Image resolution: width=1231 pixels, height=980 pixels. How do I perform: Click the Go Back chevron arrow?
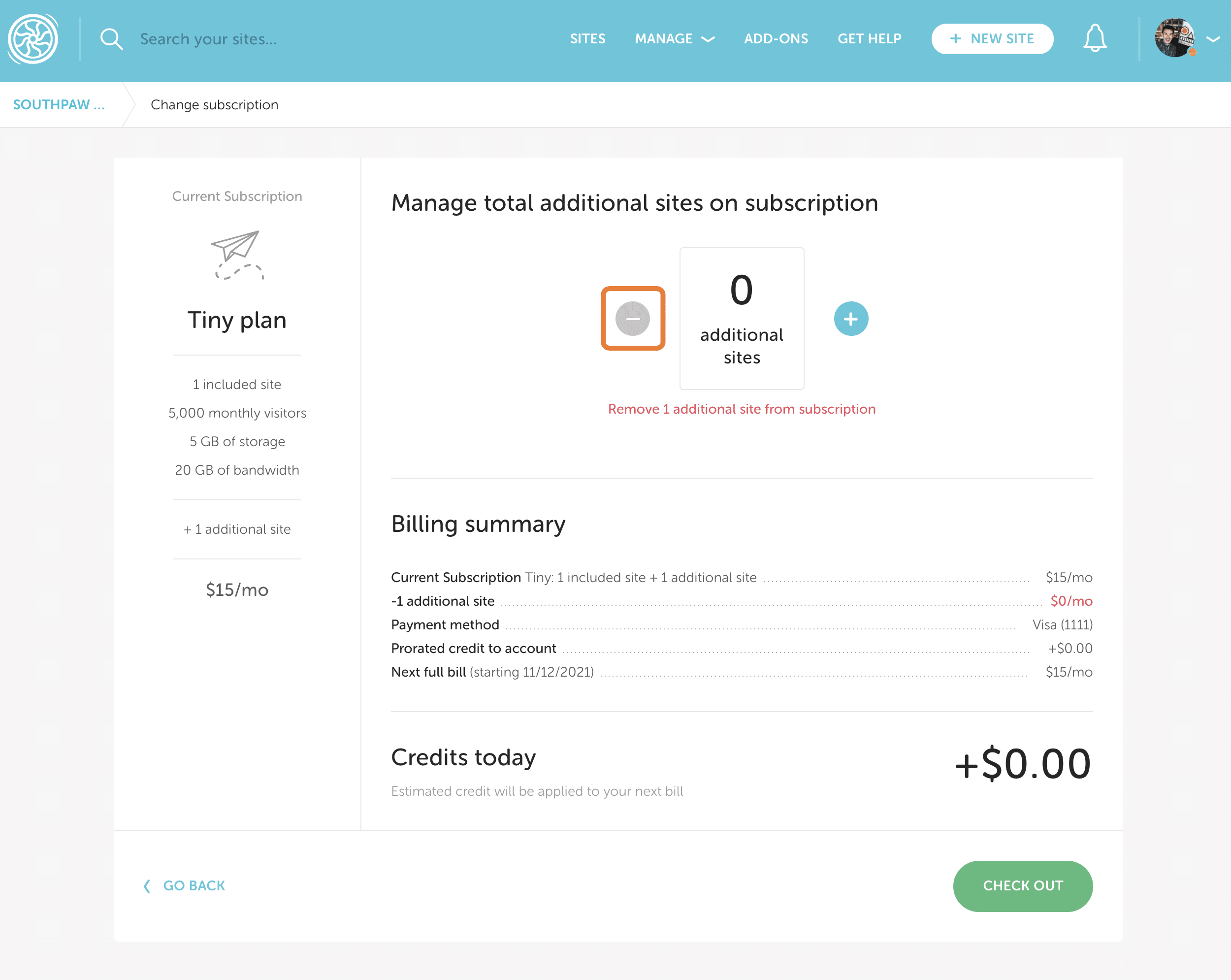click(147, 886)
